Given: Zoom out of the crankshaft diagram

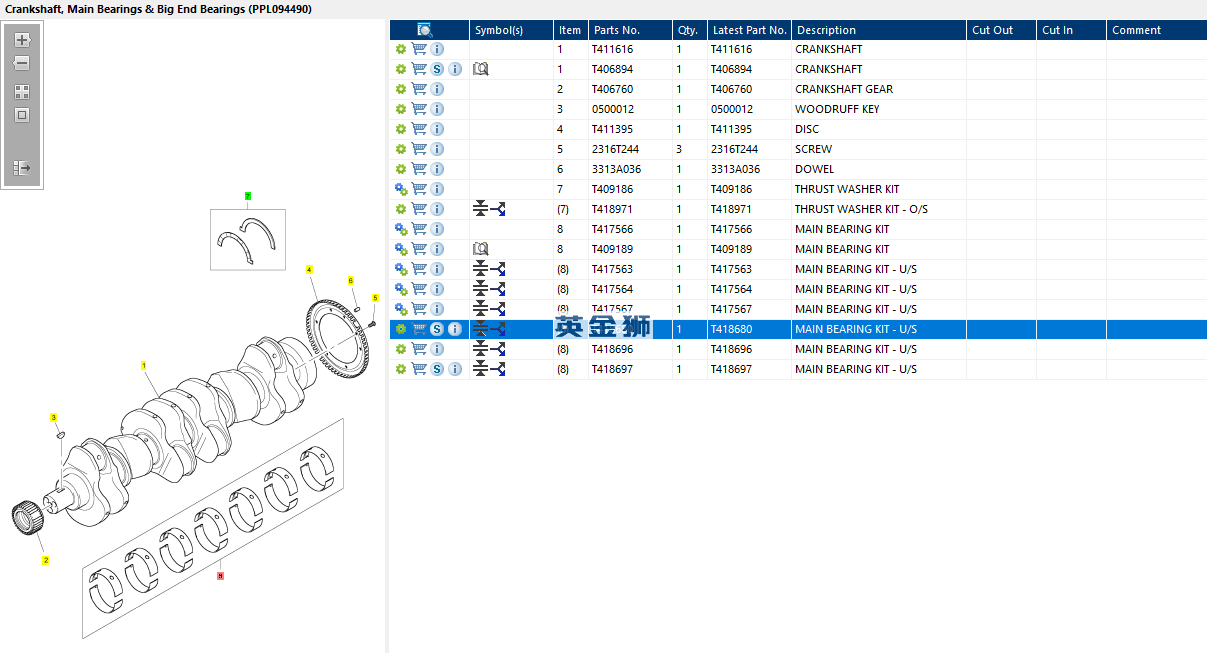Looking at the screenshot, I should 22,63.
